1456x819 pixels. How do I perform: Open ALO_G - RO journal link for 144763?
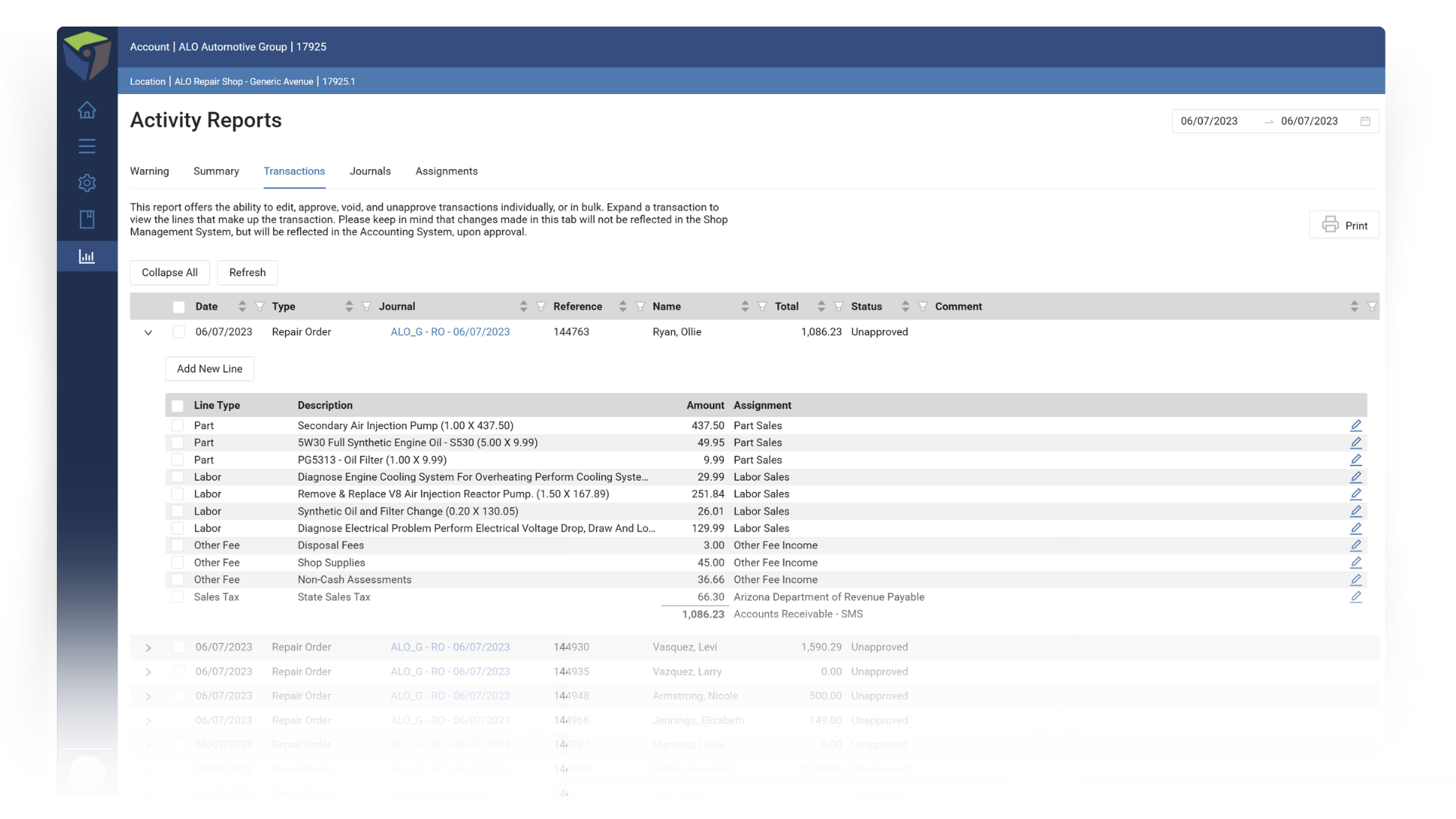(450, 332)
